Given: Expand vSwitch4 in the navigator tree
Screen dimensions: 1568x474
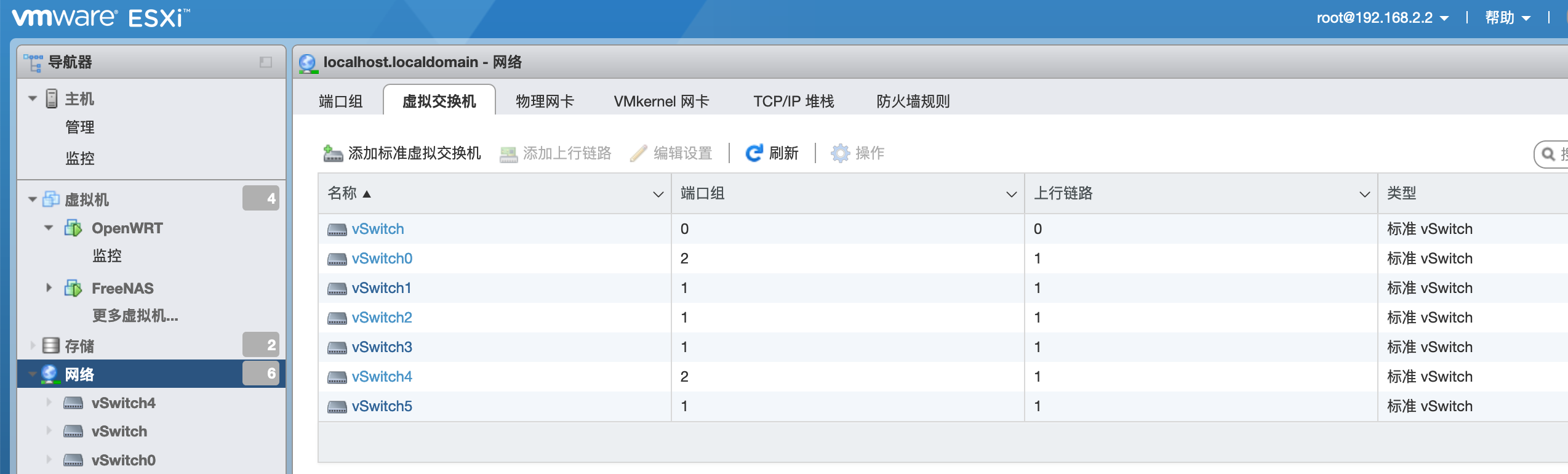Looking at the screenshot, I should [49, 403].
